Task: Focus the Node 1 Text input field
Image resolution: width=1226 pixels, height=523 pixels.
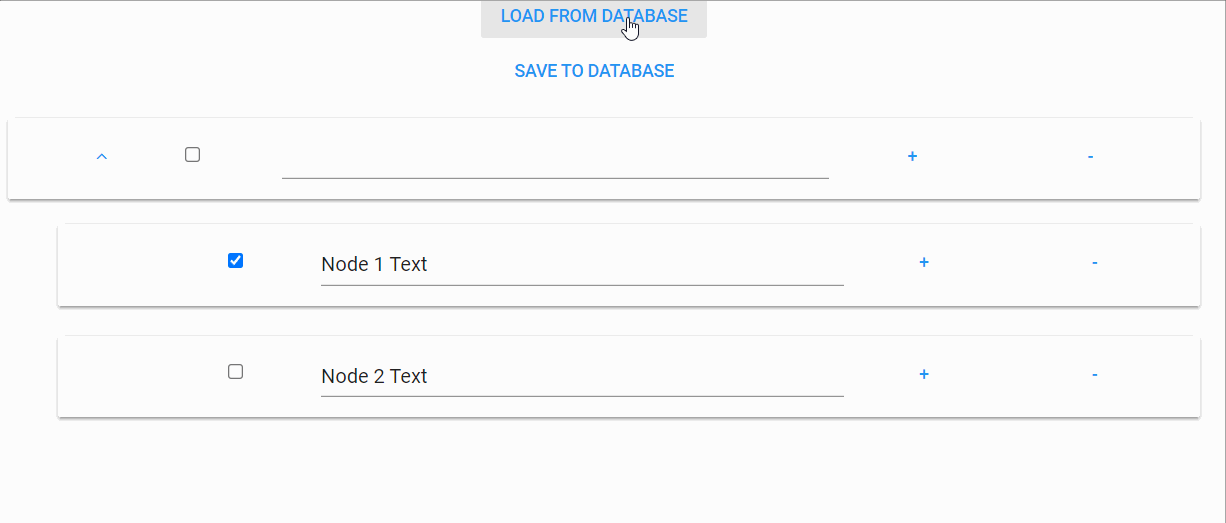Action: pos(582,265)
